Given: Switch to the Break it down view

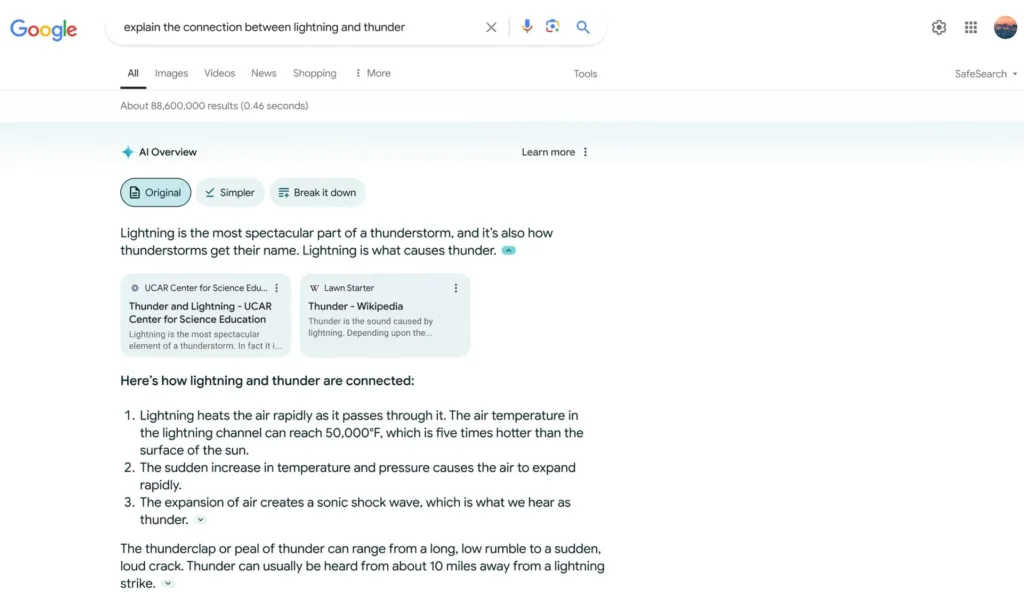Looking at the screenshot, I should click(317, 192).
